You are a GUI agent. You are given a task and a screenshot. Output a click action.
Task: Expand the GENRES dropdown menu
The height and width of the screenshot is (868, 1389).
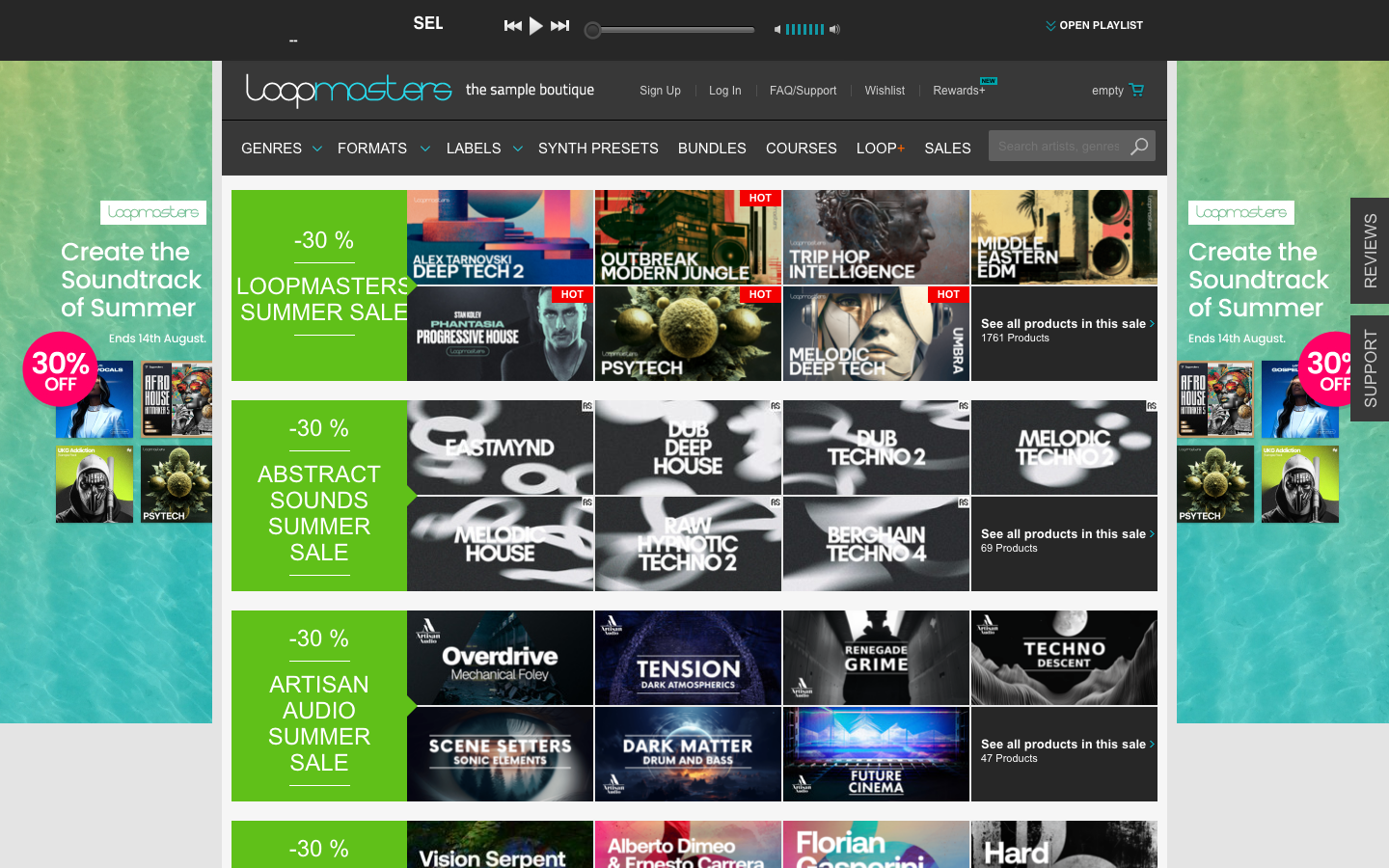pyautogui.click(x=281, y=149)
